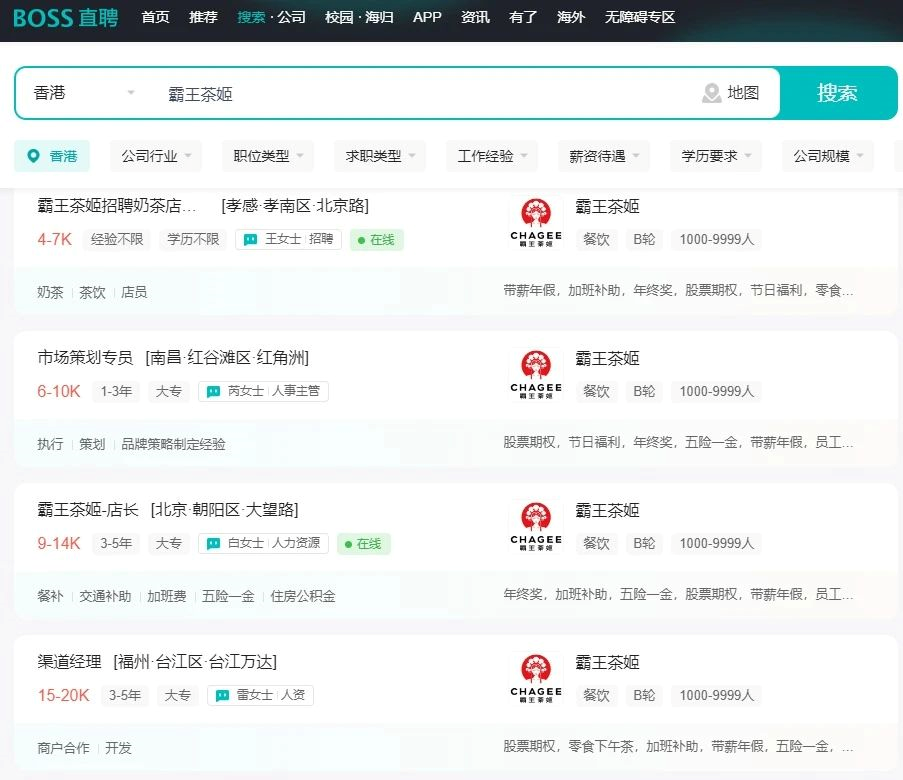This screenshot has width=903, height=780.
Task: Click the recruiter tag 雷女士 人资
Action: click(x=260, y=696)
